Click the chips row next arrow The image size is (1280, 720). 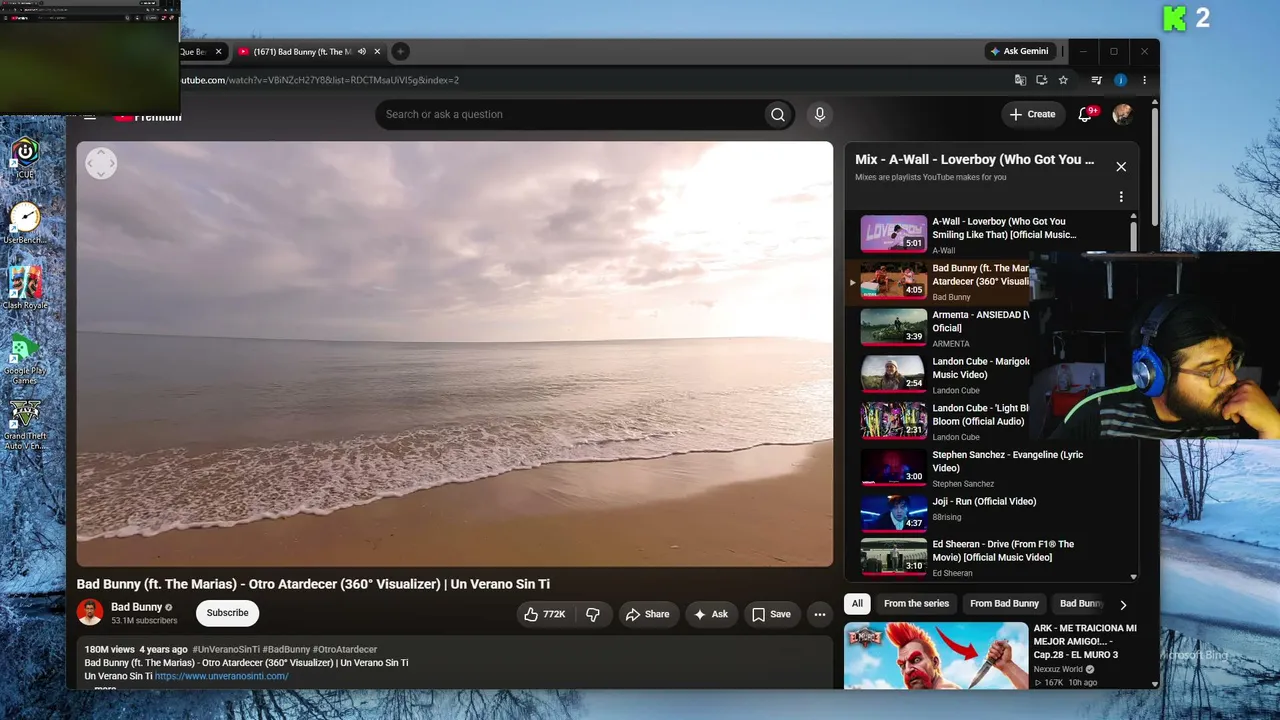pos(1123,604)
